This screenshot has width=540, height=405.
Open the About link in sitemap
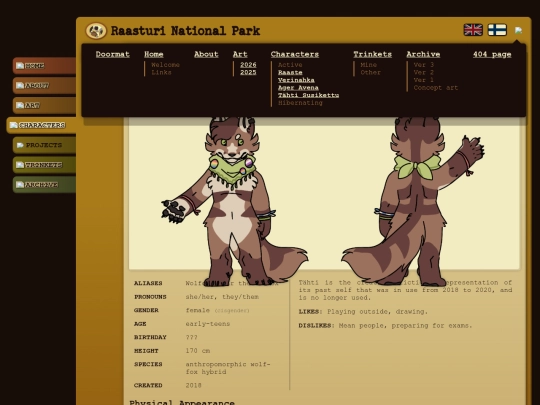[206, 54]
